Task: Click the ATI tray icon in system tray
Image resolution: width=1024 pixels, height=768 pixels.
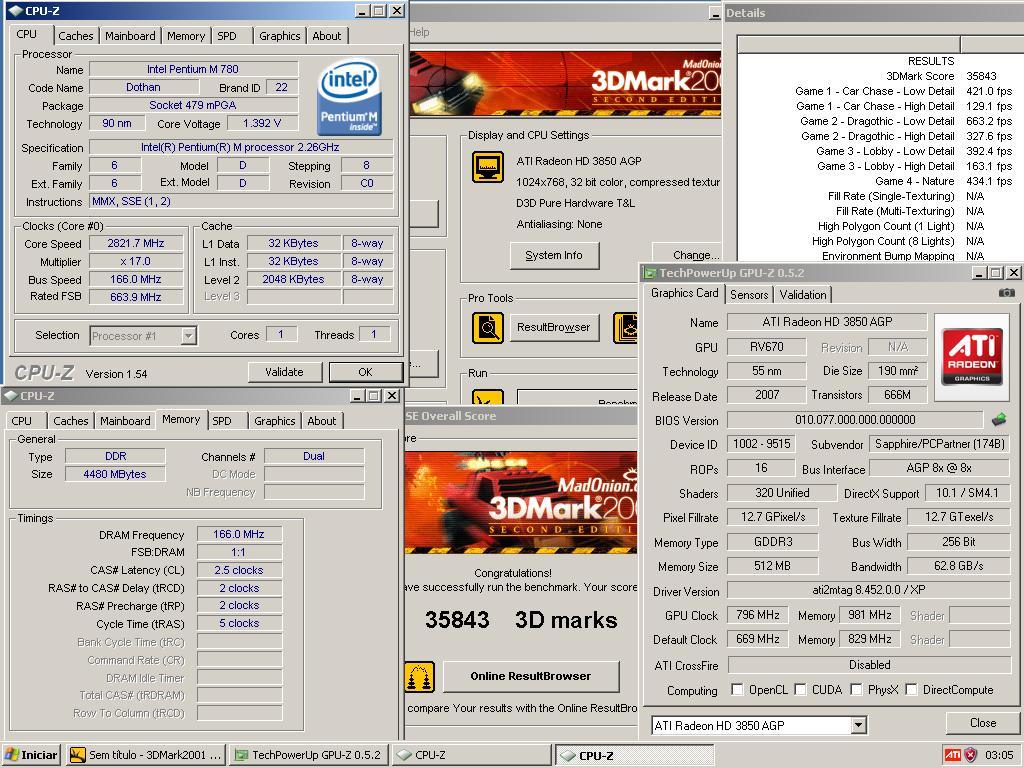Action: click(953, 755)
